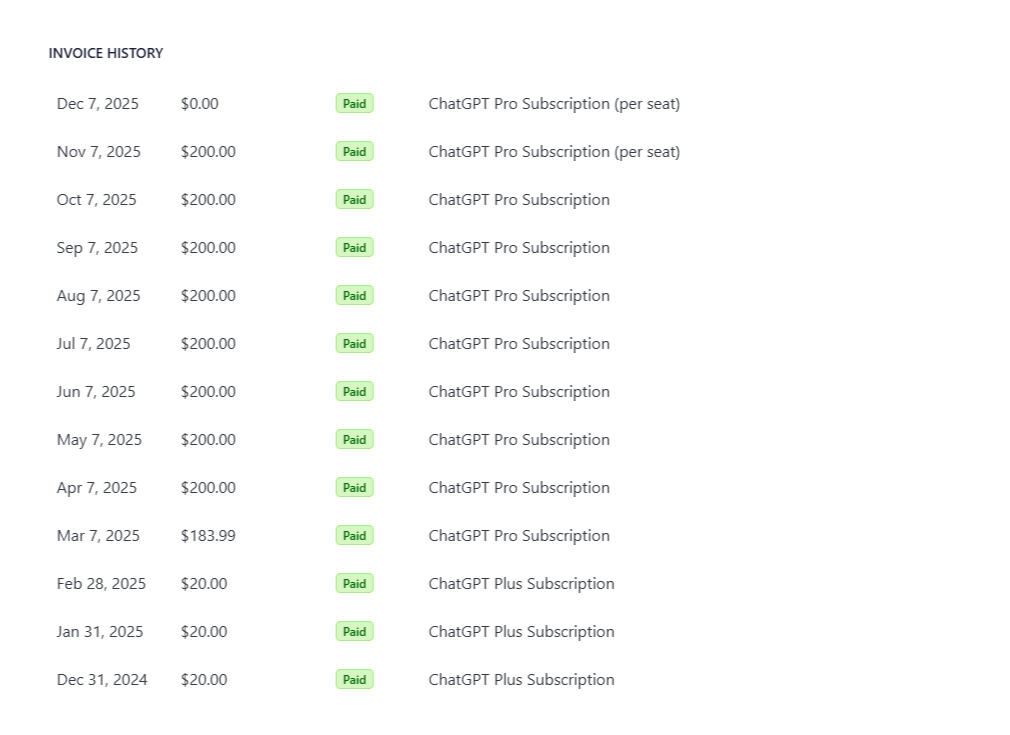Click the Nov 7, 2025 invoice date
The width and height of the screenshot is (1010, 735).
tap(99, 152)
